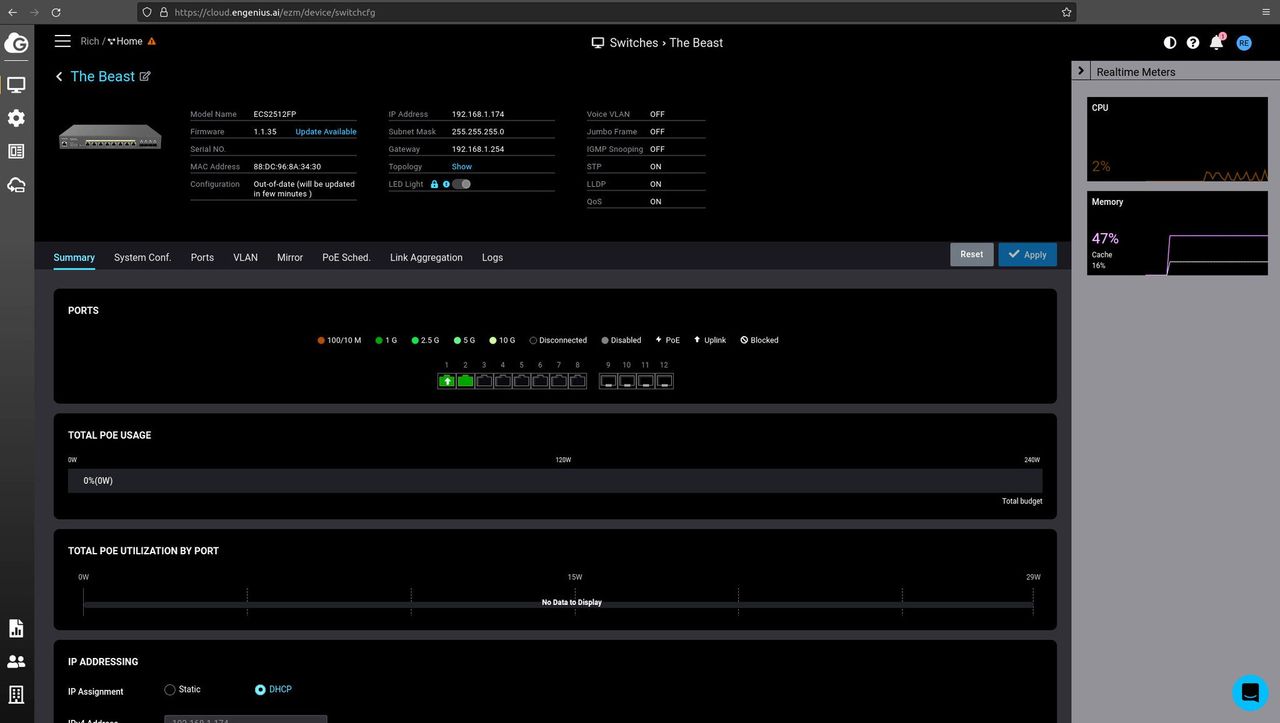Image resolution: width=1280 pixels, height=723 pixels.
Task: Click the LED Light lock icon
Action: pos(434,184)
